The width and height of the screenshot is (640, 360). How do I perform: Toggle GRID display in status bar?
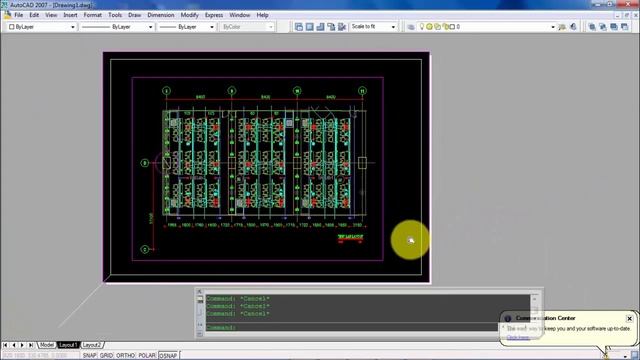pyautogui.click(x=106, y=356)
